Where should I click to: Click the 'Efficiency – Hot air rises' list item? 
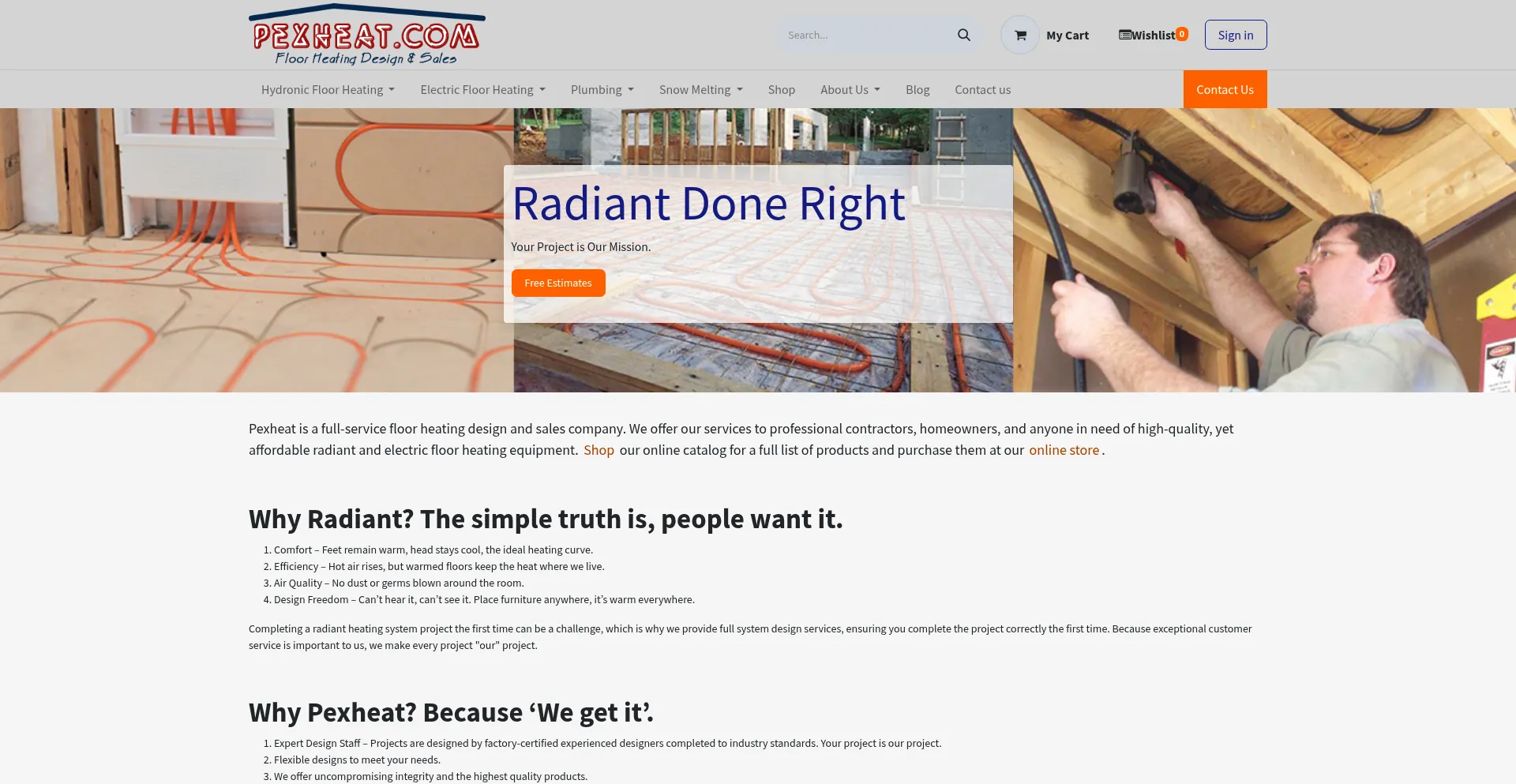pos(439,566)
